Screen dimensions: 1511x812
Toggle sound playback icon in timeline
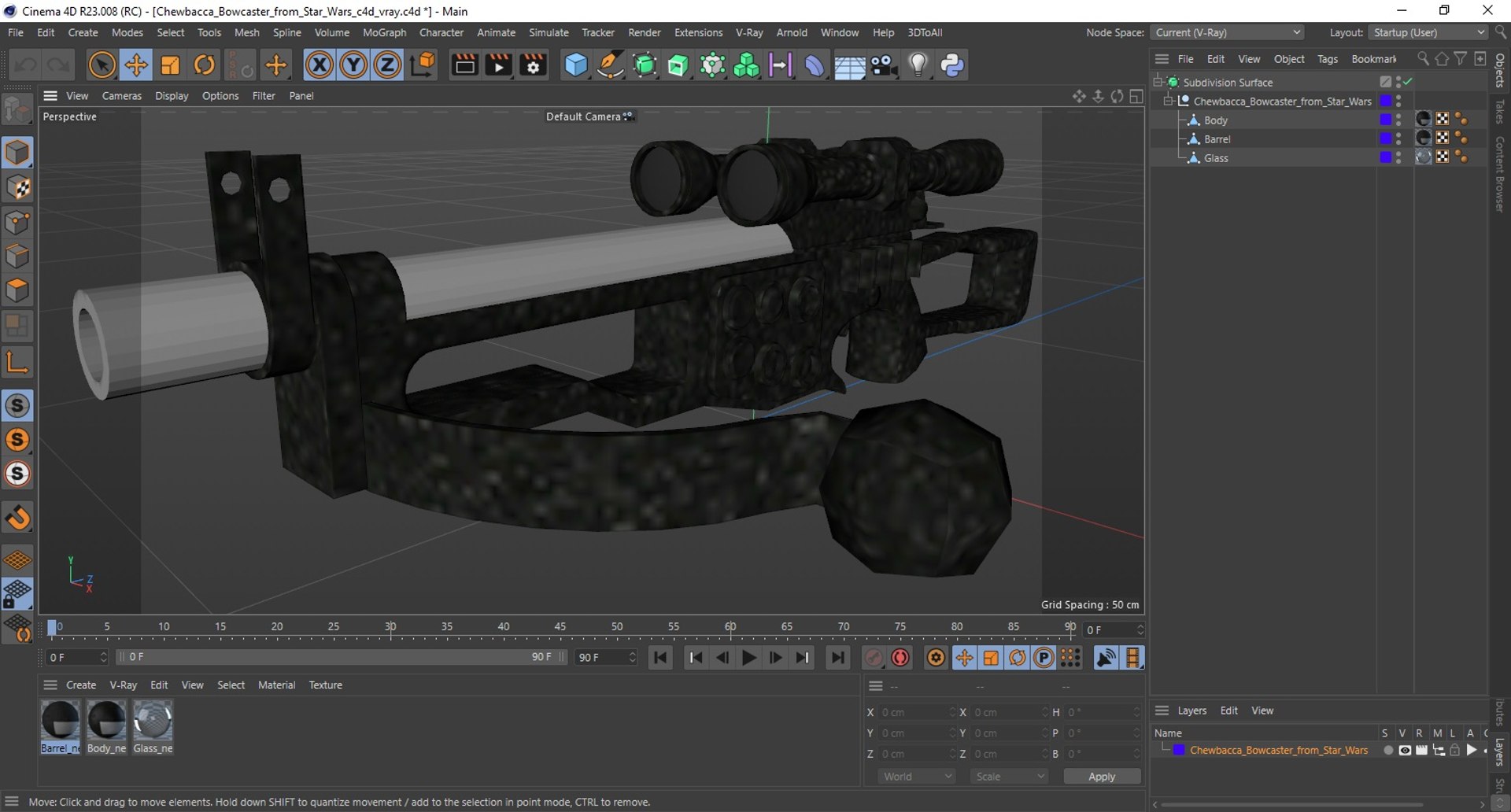[1106, 658]
